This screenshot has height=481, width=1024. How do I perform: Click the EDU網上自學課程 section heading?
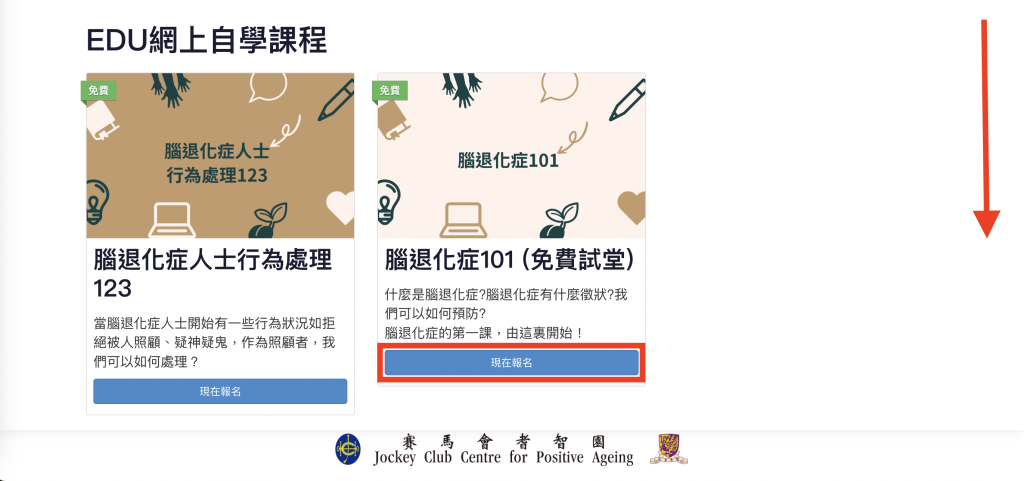click(x=206, y=40)
